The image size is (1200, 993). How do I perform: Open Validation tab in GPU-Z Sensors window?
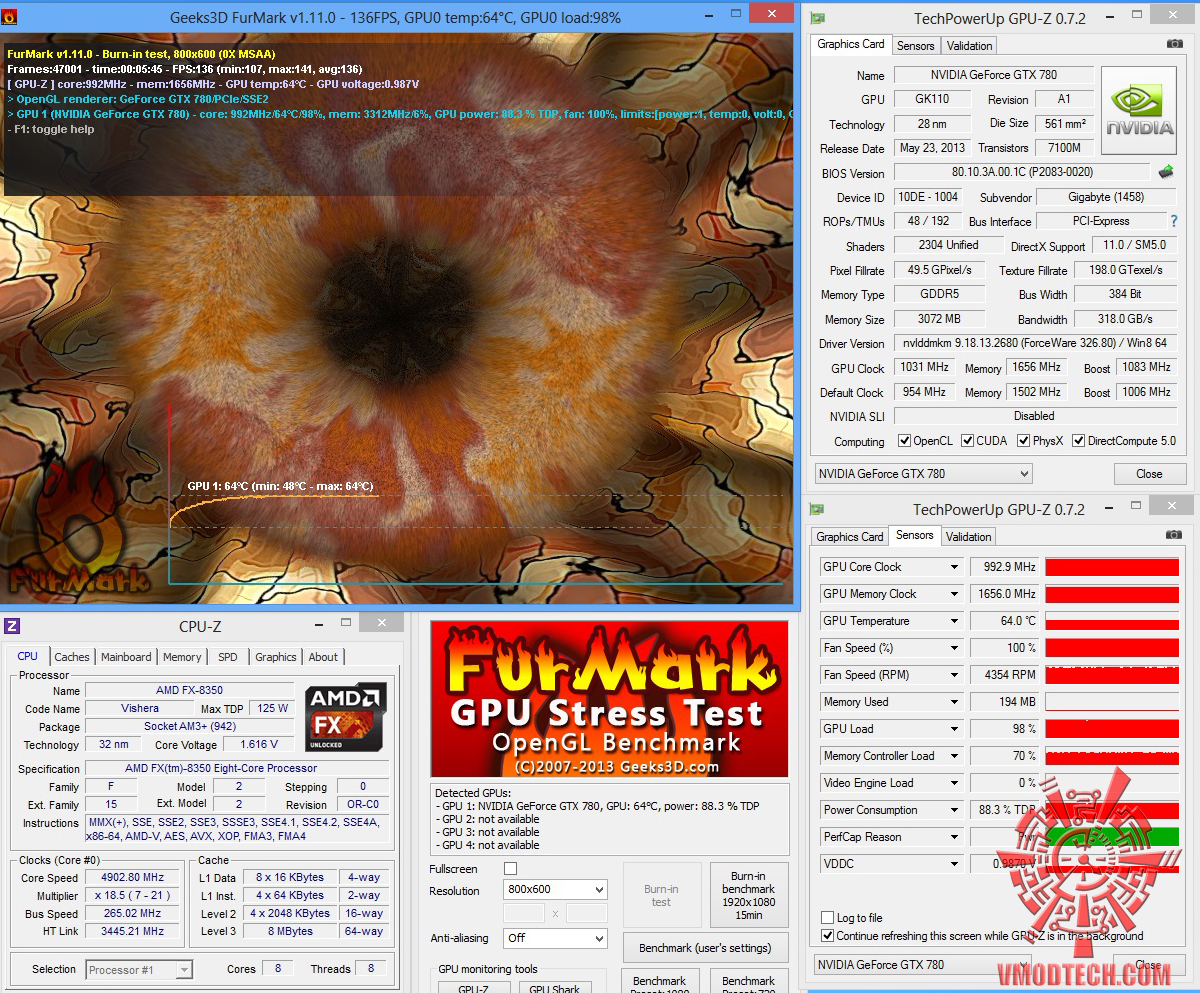[x=969, y=537]
